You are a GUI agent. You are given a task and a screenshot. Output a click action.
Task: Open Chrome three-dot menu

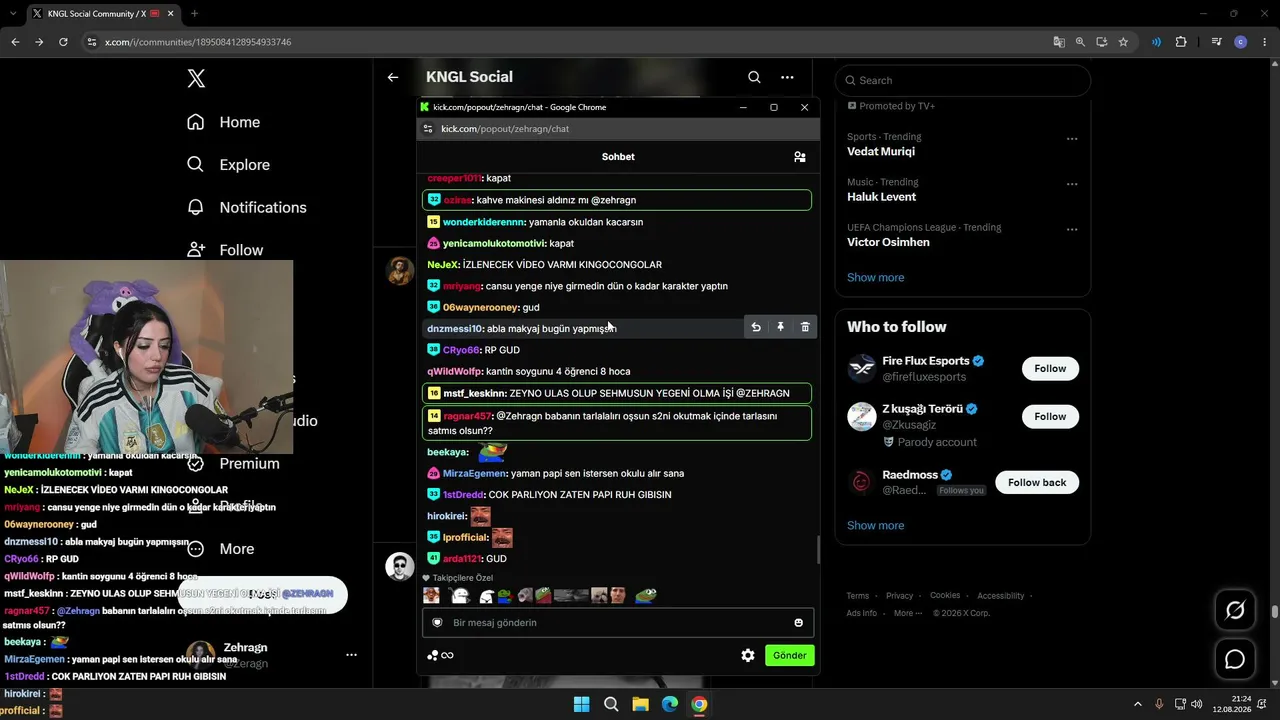pos(1264,42)
